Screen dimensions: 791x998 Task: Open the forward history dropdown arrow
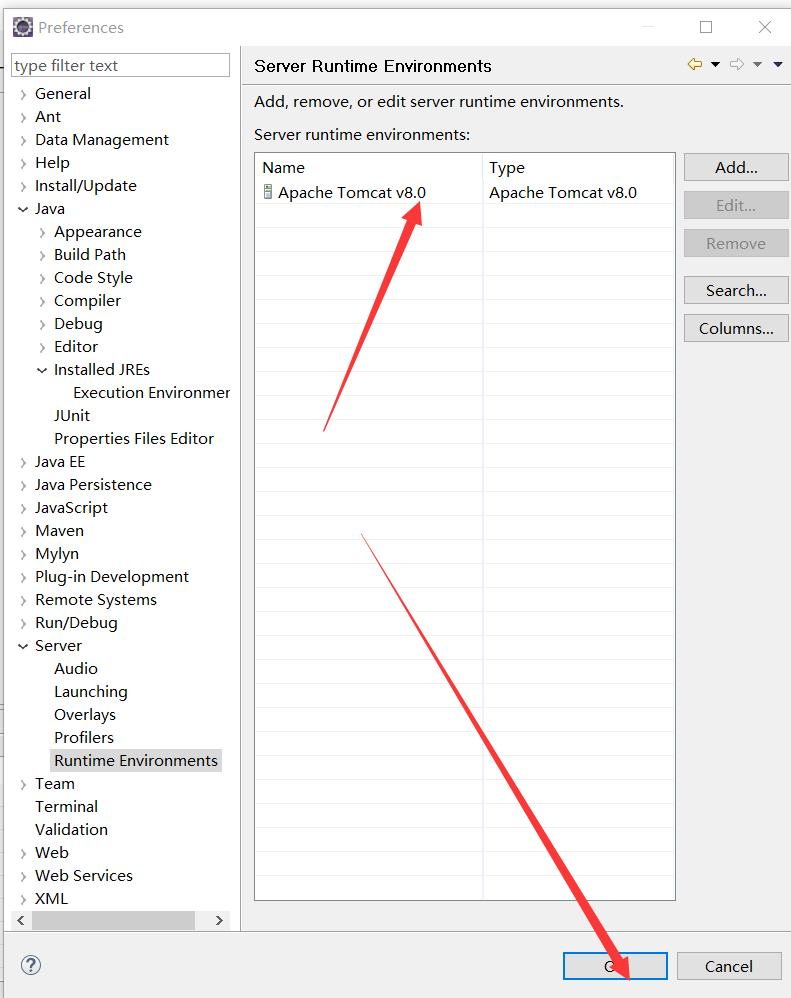click(x=757, y=64)
